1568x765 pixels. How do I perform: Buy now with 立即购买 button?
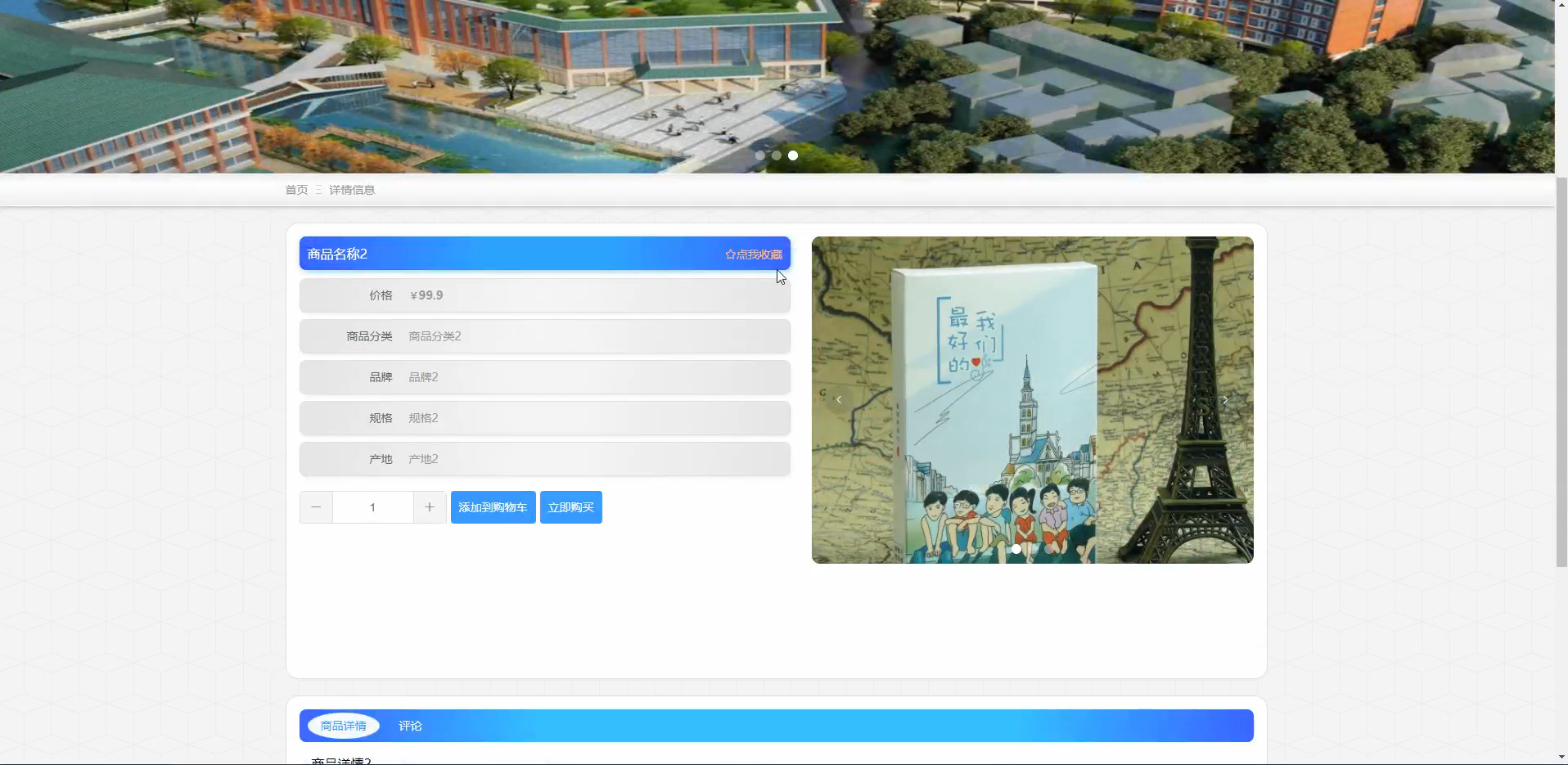(571, 507)
